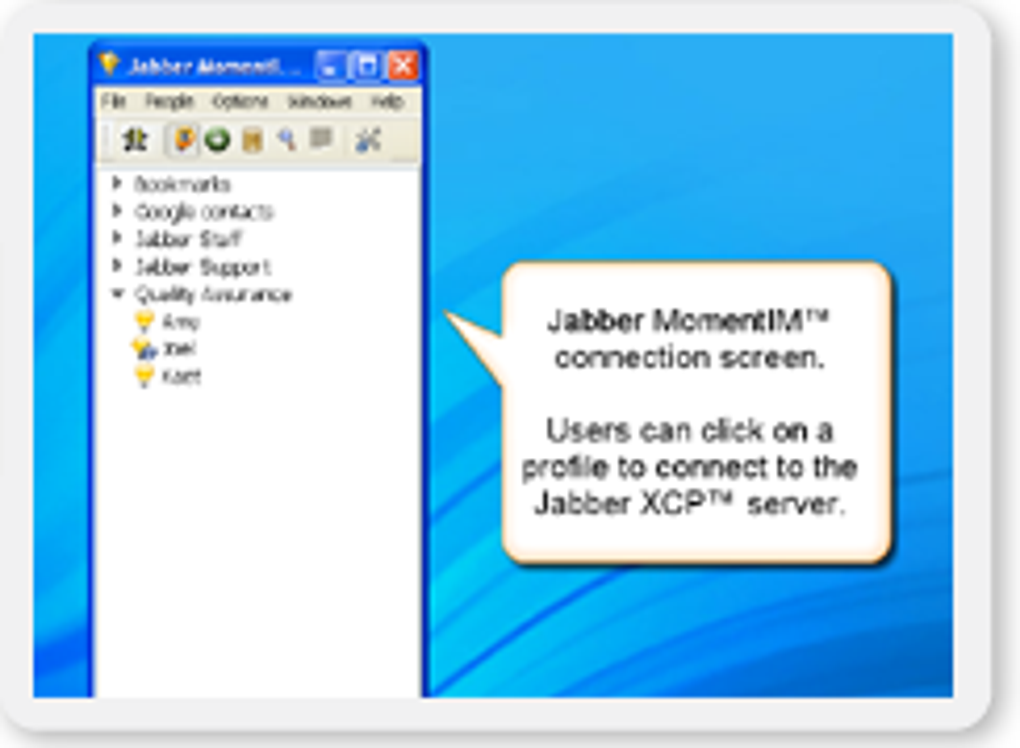The image size is (1020, 748).
Task: Close the Jabber MomentIM window
Action: click(403, 66)
